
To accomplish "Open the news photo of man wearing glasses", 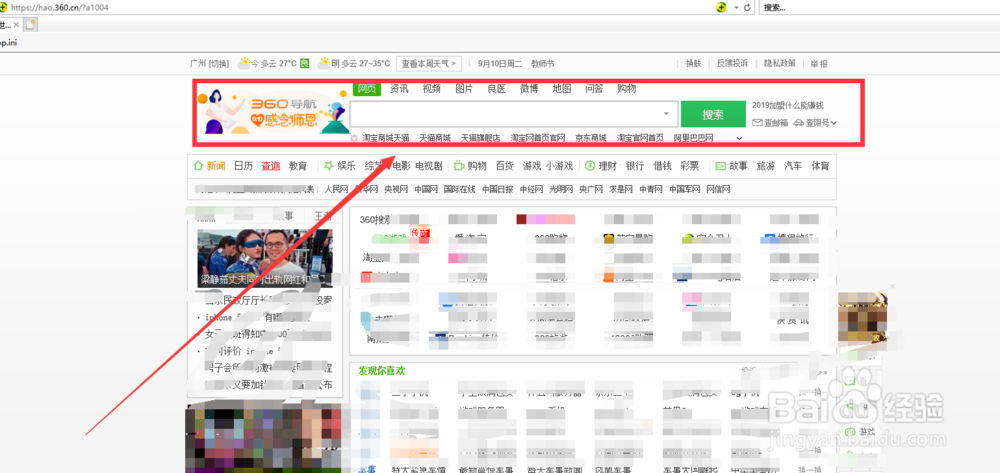I will (265, 258).
